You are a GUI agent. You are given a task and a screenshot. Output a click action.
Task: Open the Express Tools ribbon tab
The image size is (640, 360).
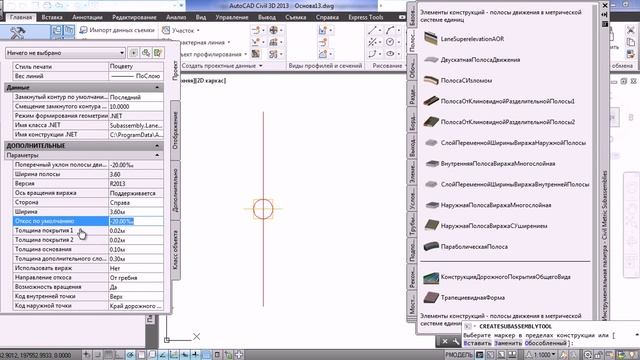365,17
